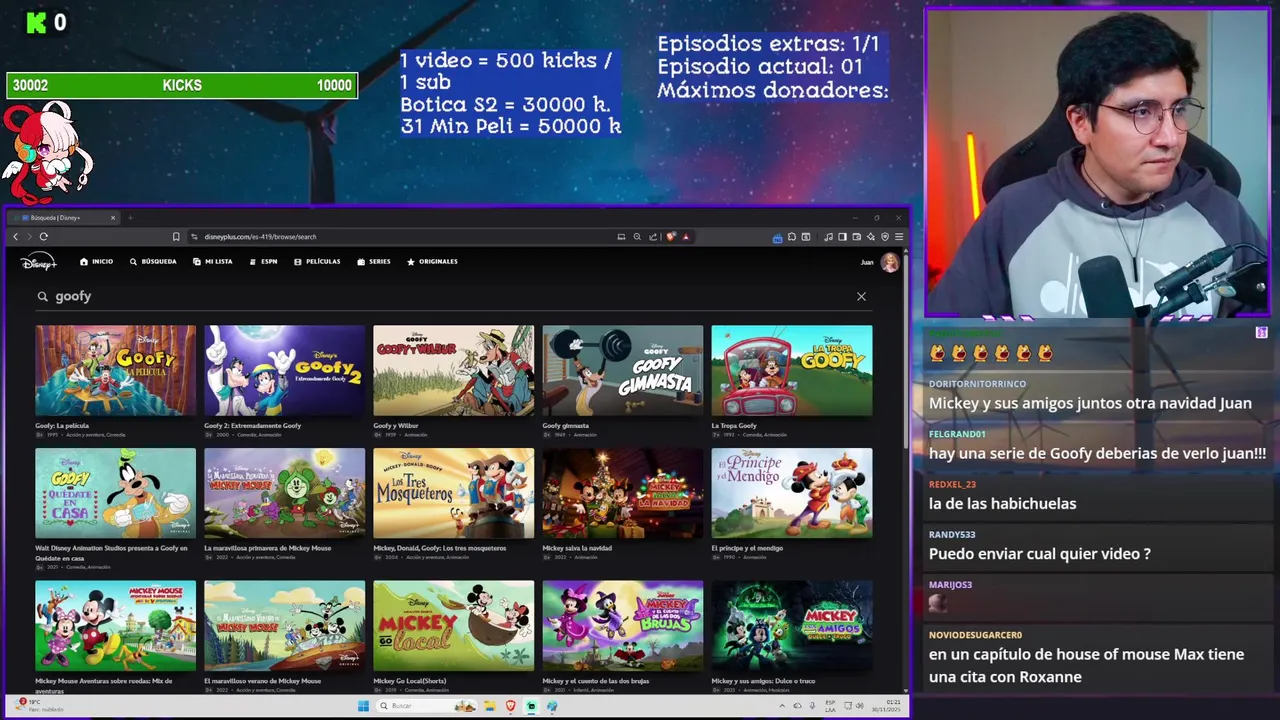Open the browser extensions puzzle icon
The image size is (1280, 720).
click(791, 237)
